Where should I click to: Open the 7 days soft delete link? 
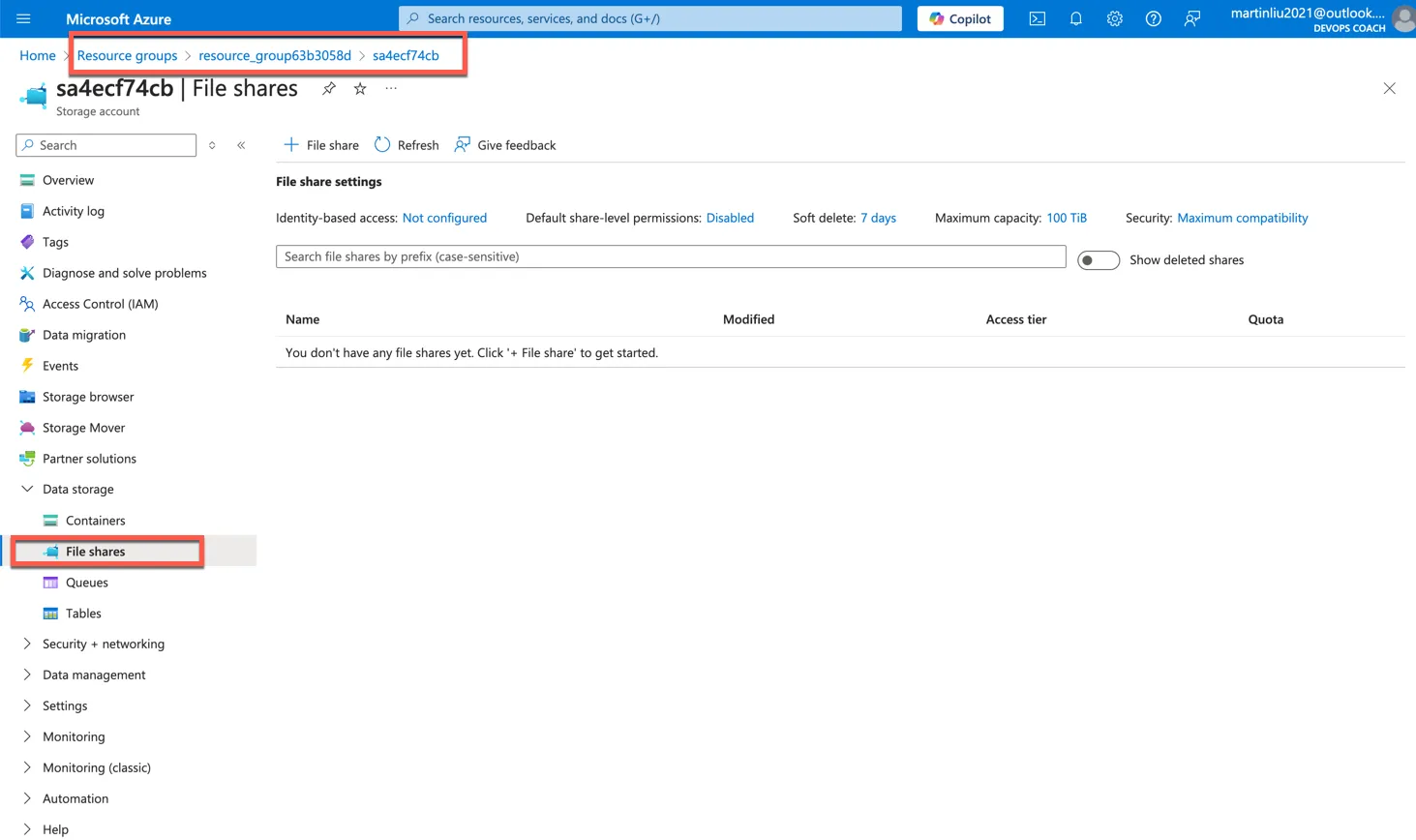[x=878, y=218]
